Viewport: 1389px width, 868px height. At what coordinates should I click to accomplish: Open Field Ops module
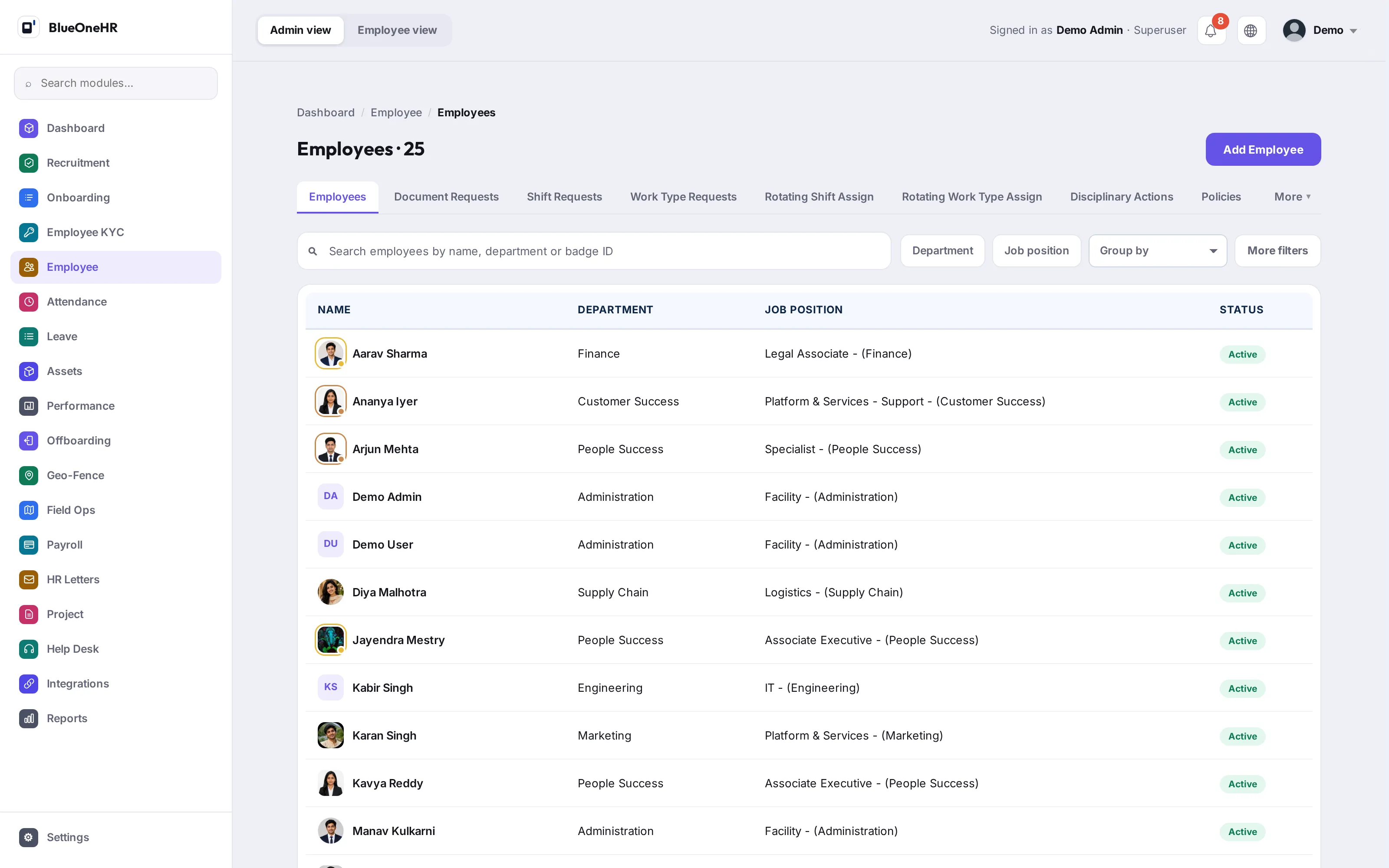point(116,510)
